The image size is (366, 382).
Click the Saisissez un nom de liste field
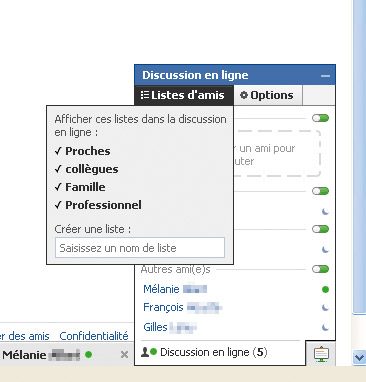point(140,248)
